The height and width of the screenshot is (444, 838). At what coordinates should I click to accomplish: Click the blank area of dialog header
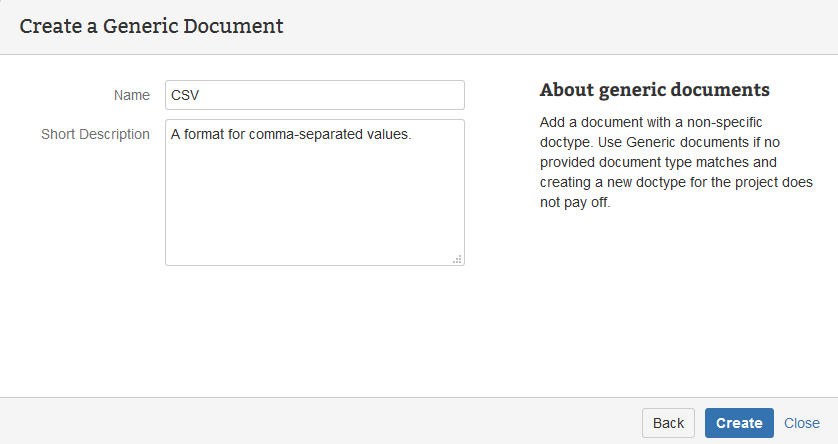pyautogui.click(x=560, y=27)
